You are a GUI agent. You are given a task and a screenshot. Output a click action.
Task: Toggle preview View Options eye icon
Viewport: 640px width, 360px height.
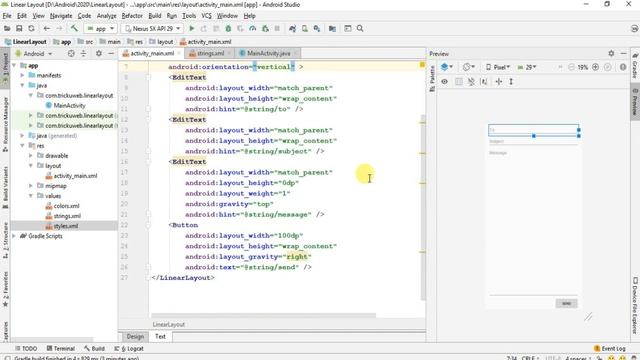coord(444,82)
